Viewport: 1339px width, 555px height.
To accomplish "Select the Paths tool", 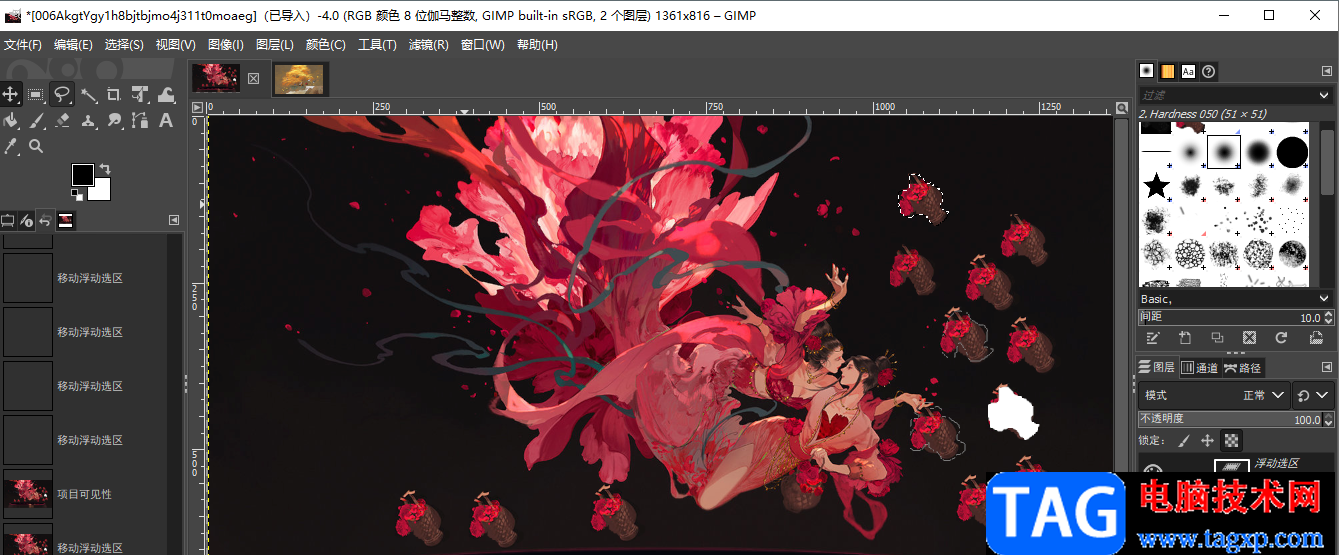I will [x=140, y=120].
